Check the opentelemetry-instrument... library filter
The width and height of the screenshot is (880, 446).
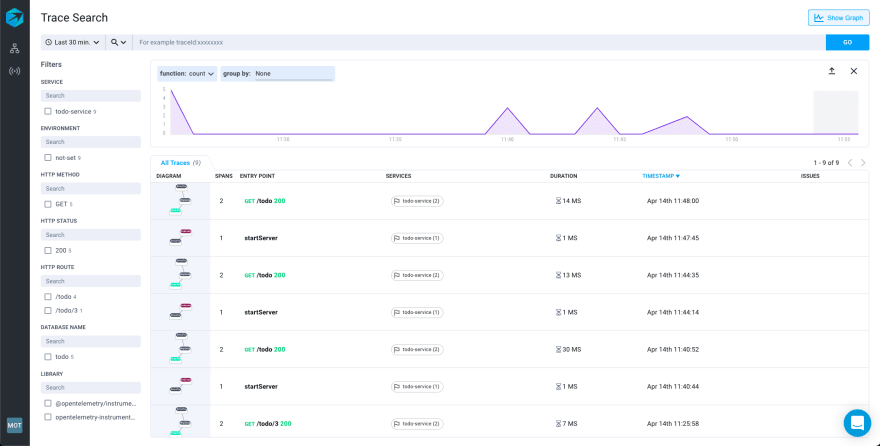(x=48, y=417)
